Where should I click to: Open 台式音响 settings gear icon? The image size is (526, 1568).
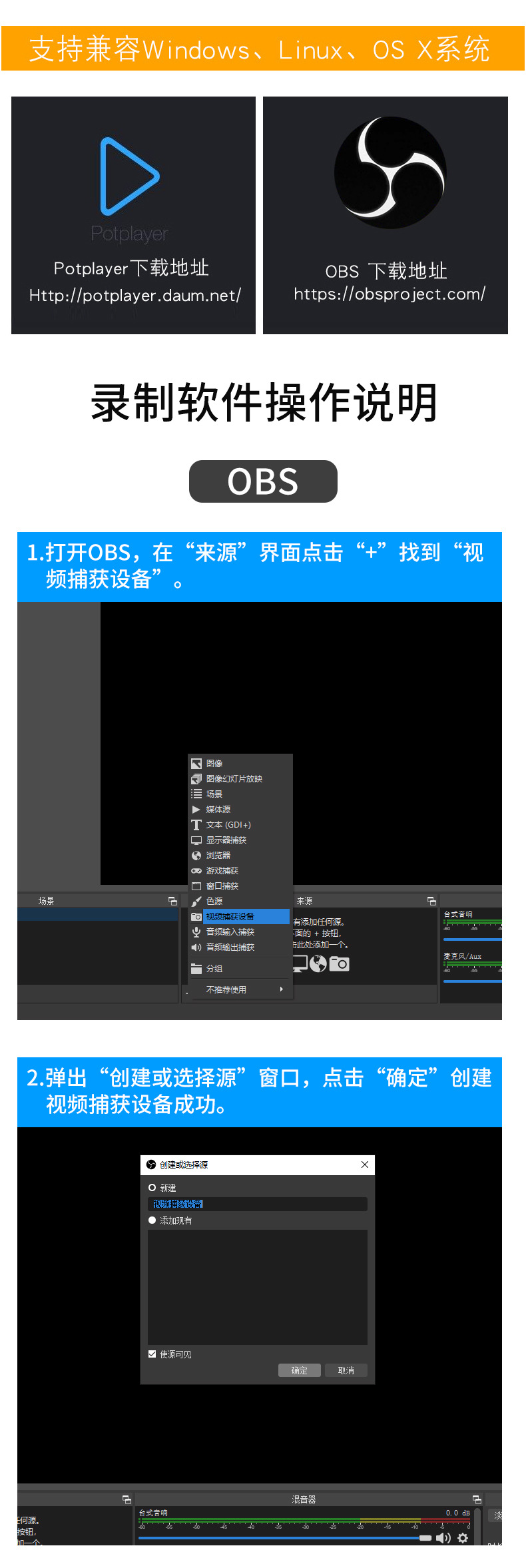point(463,1537)
